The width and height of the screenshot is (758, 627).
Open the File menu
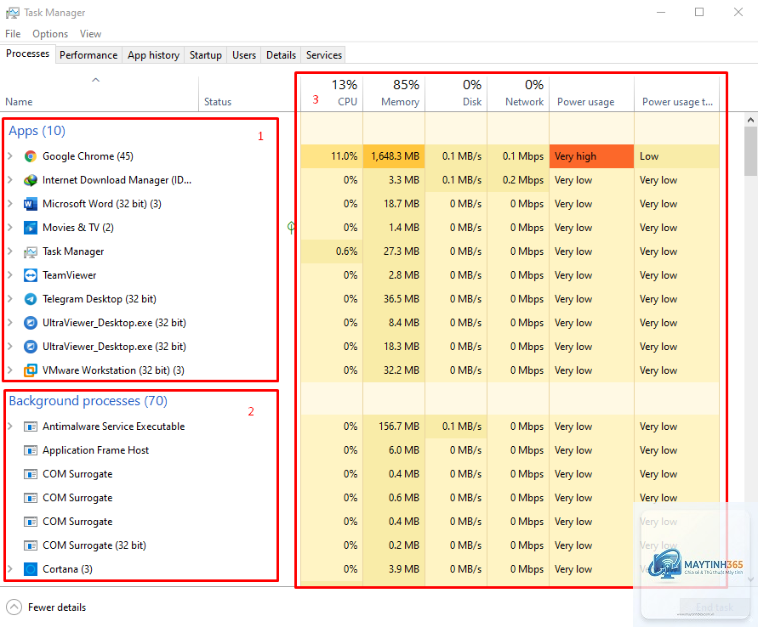point(13,34)
